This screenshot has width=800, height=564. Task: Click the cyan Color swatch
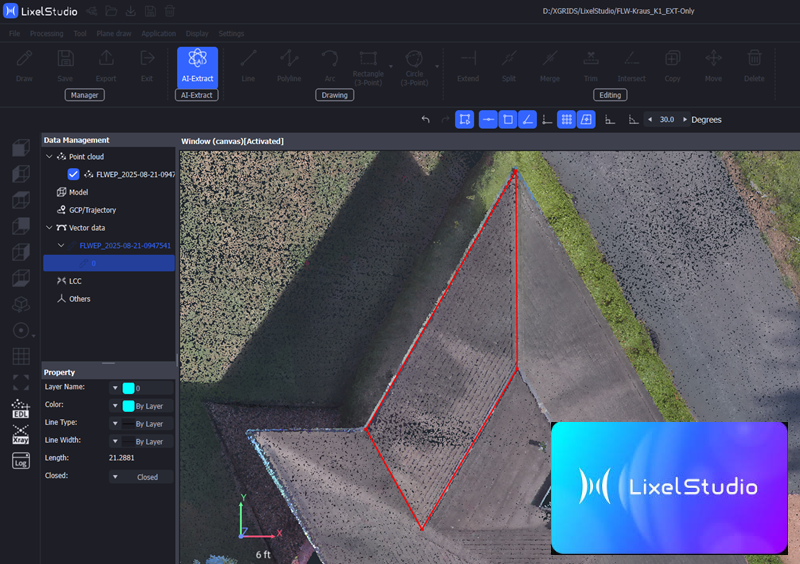tap(128, 406)
